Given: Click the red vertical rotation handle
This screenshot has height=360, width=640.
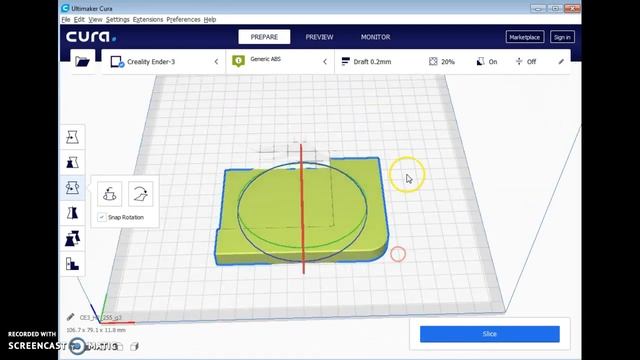Looking at the screenshot, I should 302,208.
